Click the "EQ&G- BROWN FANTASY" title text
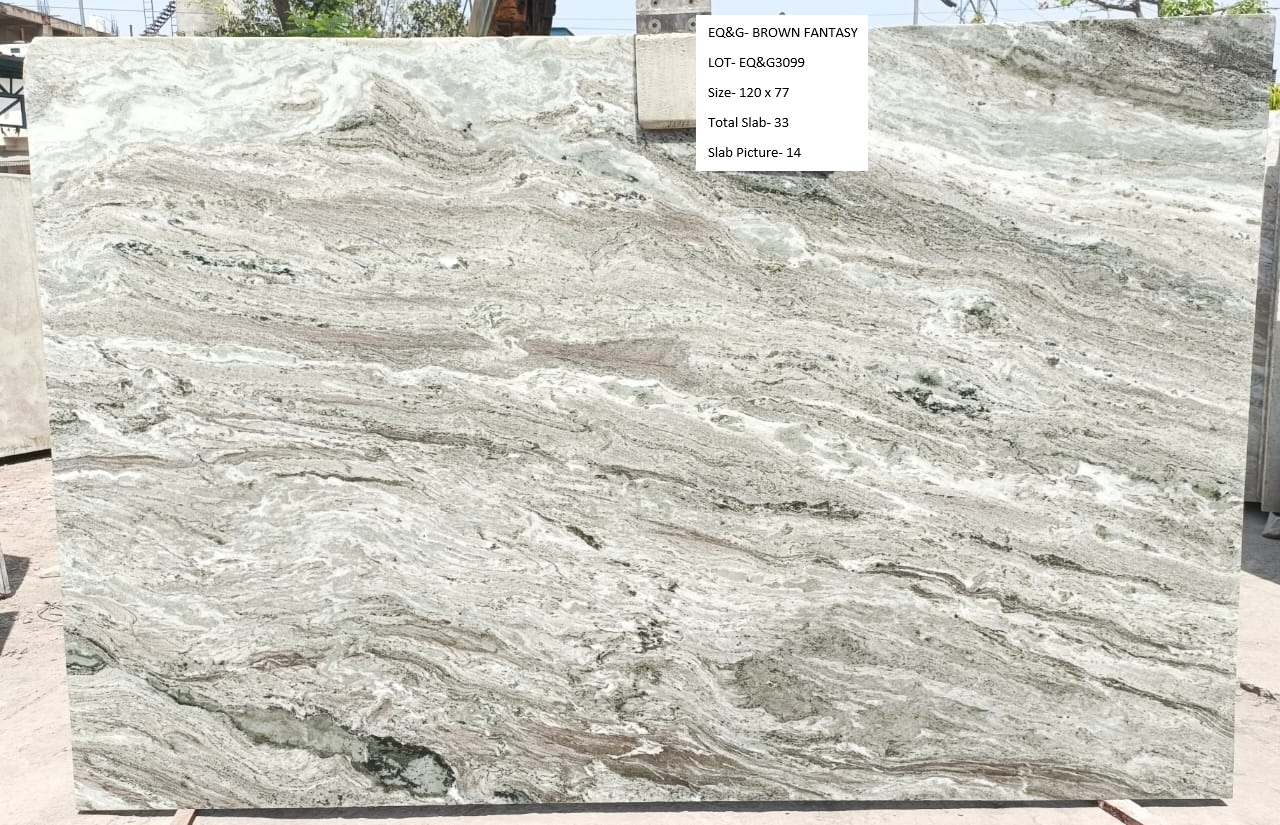This screenshot has height=825, width=1280. [782, 33]
